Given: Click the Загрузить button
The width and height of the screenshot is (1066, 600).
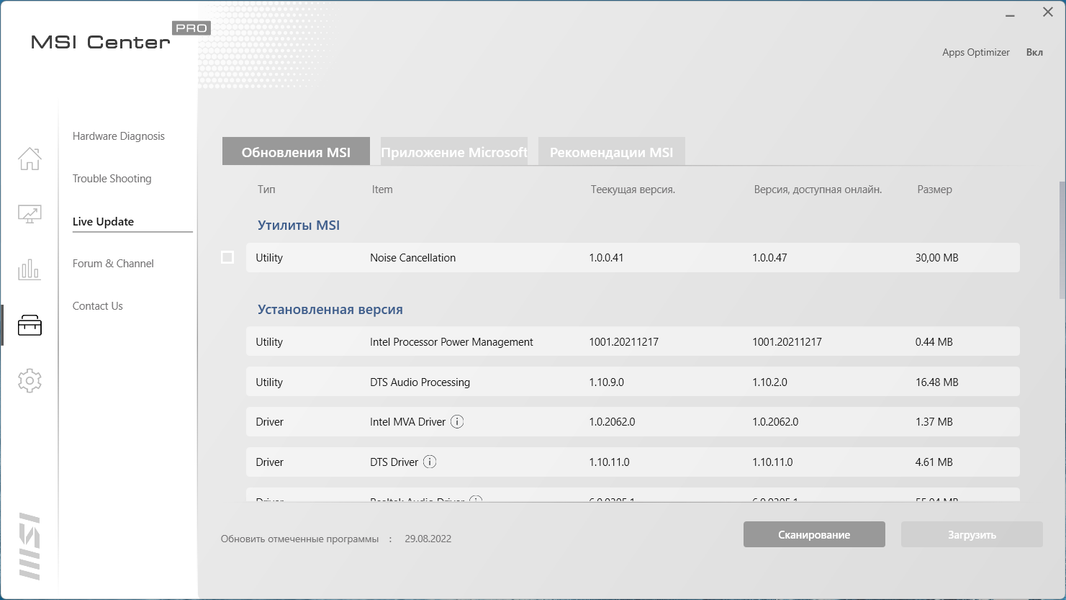Looking at the screenshot, I should [x=972, y=535].
